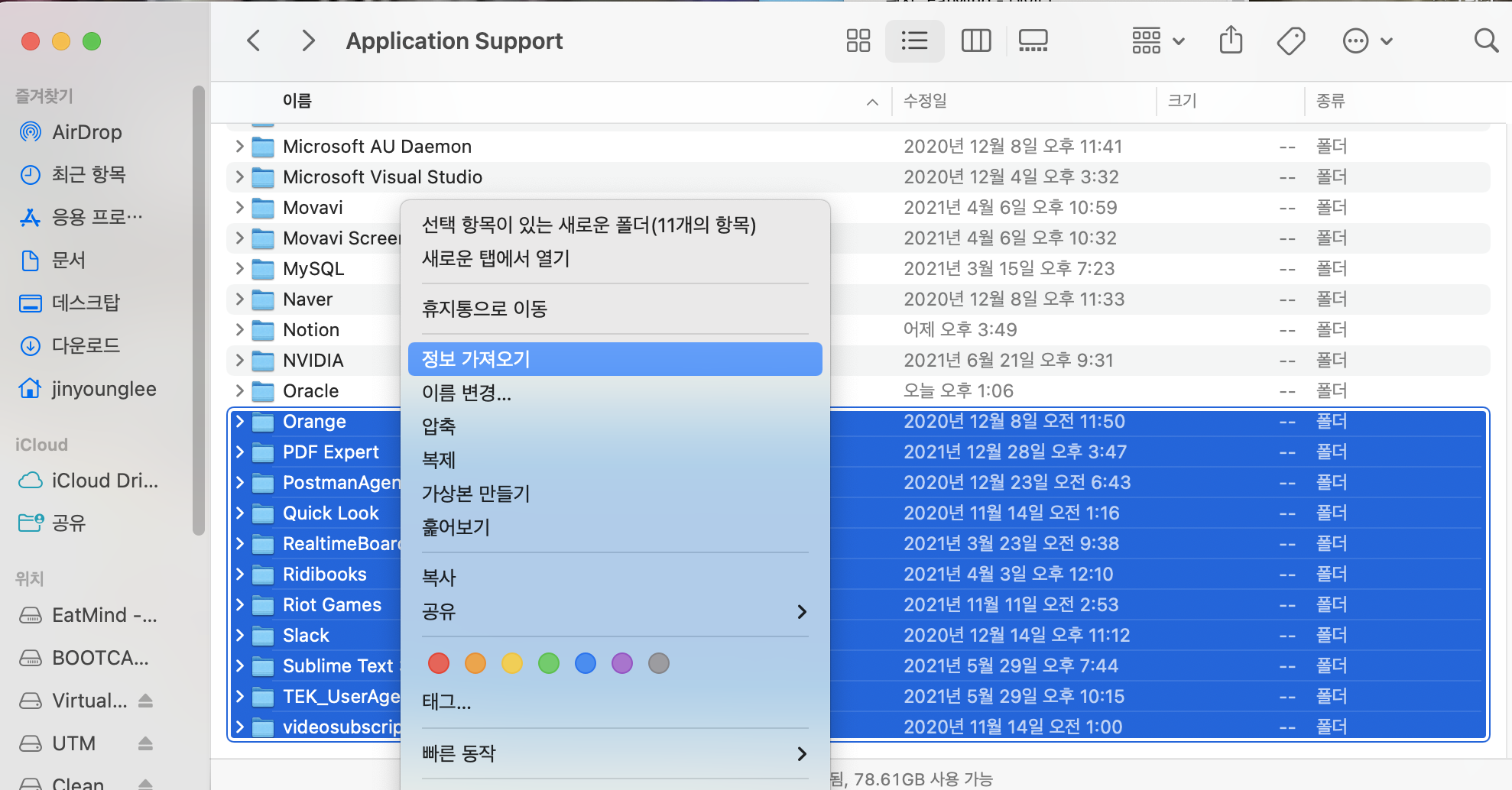Choose 복사 menu item
Image resolution: width=1512 pixels, height=790 pixels.
615,578
